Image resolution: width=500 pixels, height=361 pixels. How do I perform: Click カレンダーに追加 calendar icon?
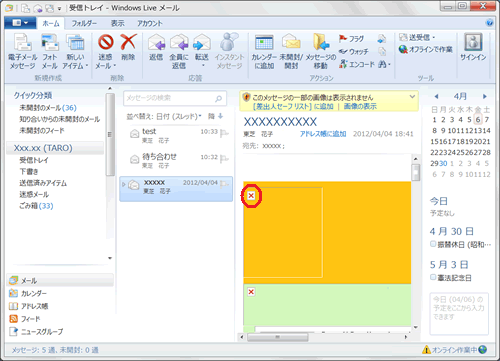[264, 42]
